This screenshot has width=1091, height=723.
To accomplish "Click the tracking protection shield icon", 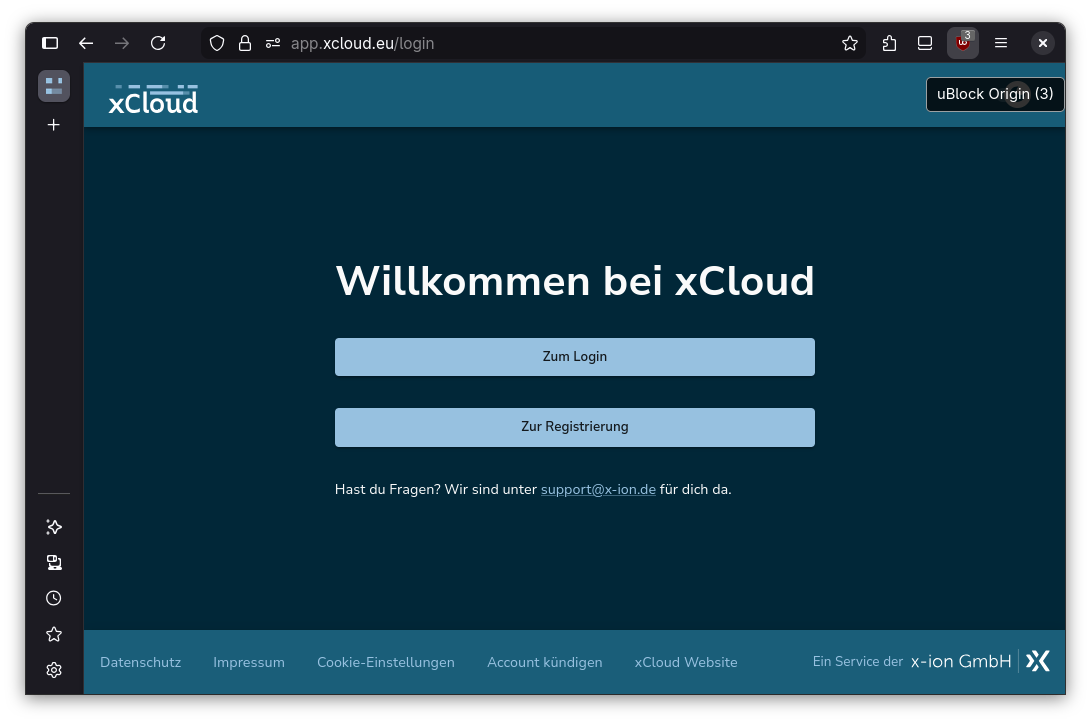I will click(x=216, y=43).
